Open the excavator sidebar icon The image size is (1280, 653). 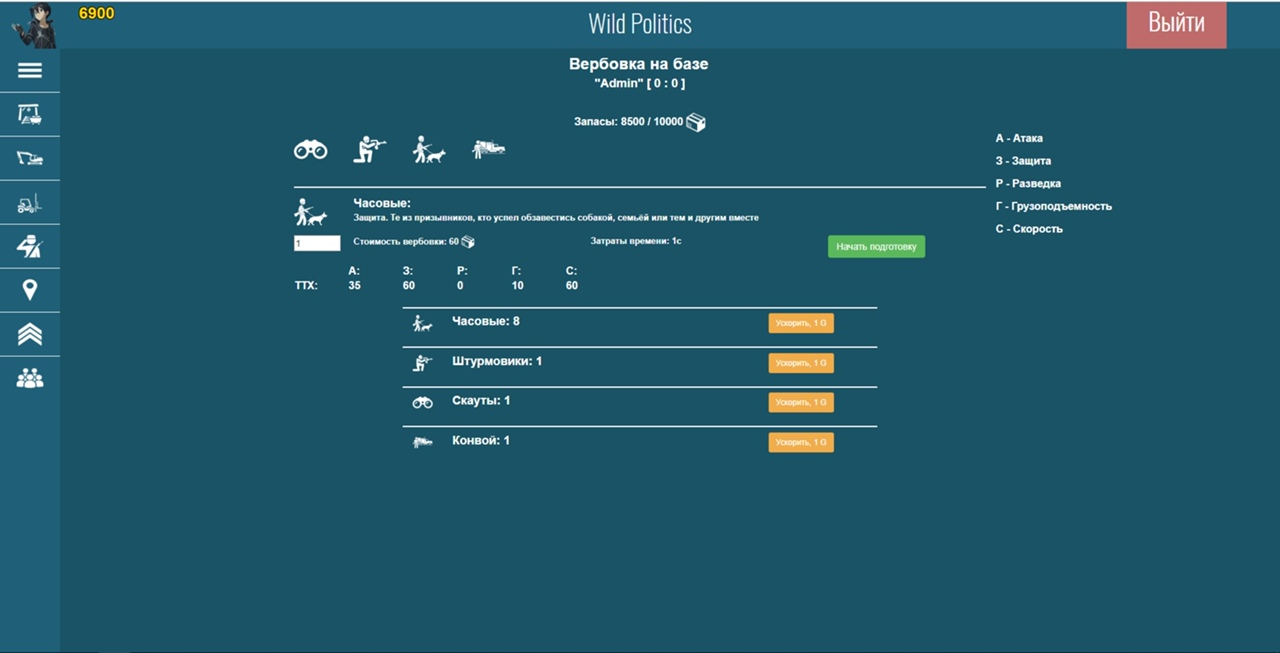pos(30,158)
